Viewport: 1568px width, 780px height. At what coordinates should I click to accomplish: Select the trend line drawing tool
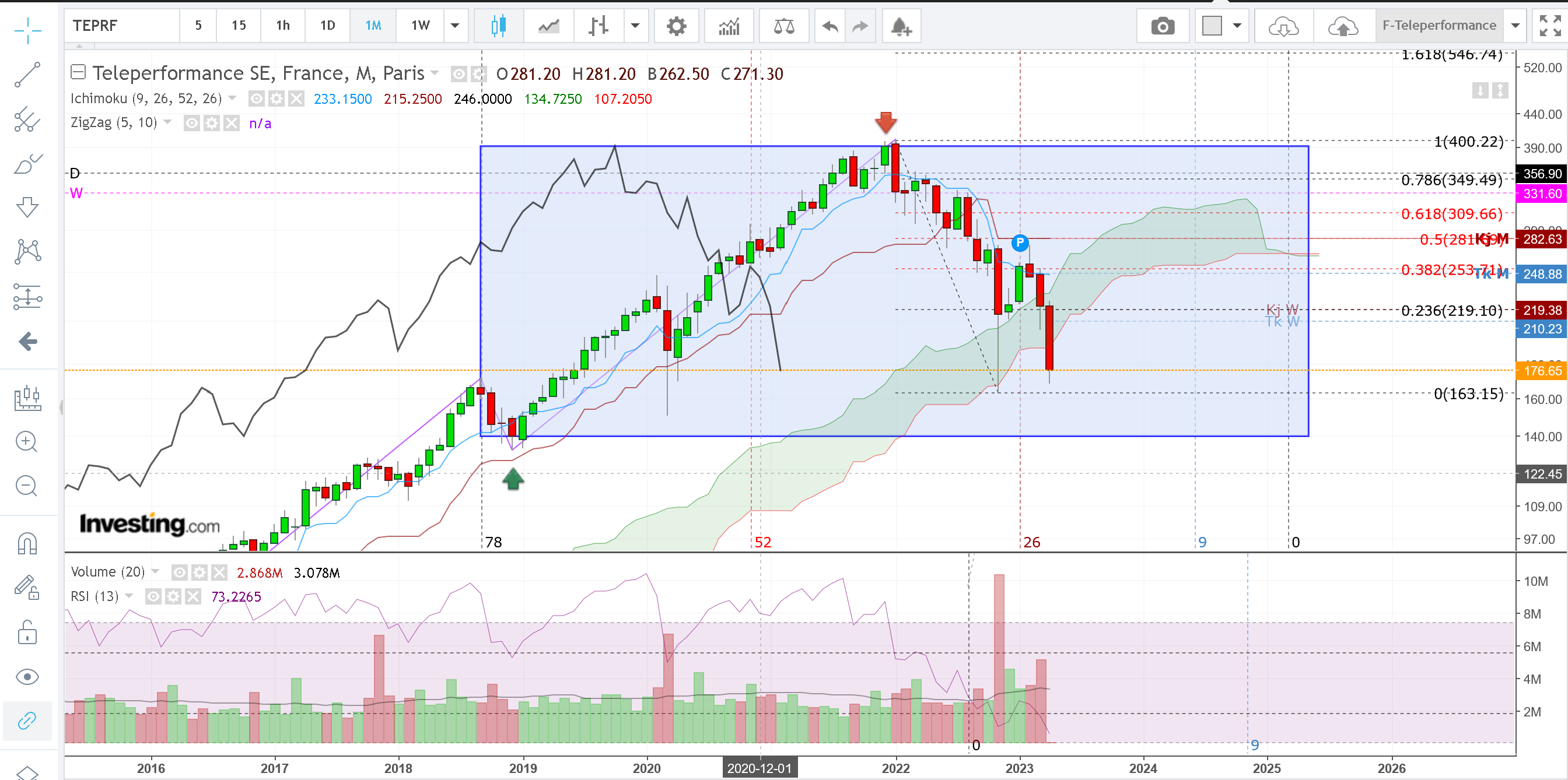coord(27,75)
